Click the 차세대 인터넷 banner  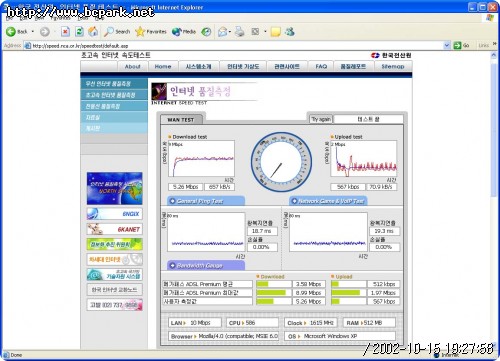coord(114,259)
